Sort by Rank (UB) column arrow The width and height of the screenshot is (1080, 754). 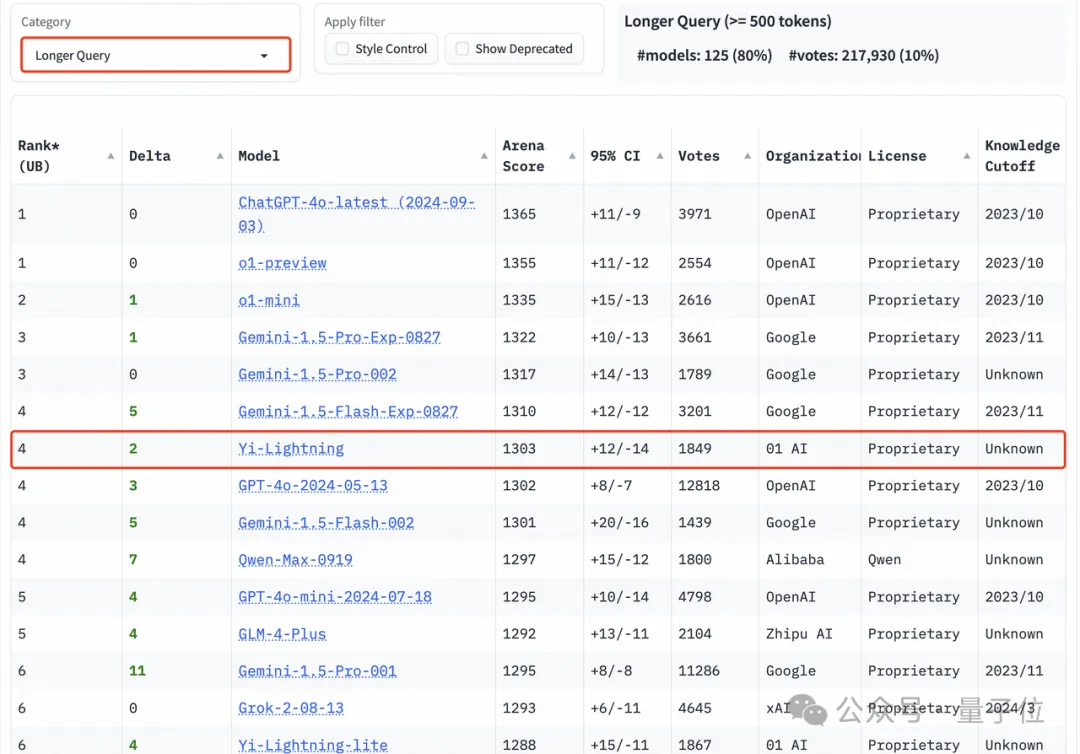(x=110, y=156)
